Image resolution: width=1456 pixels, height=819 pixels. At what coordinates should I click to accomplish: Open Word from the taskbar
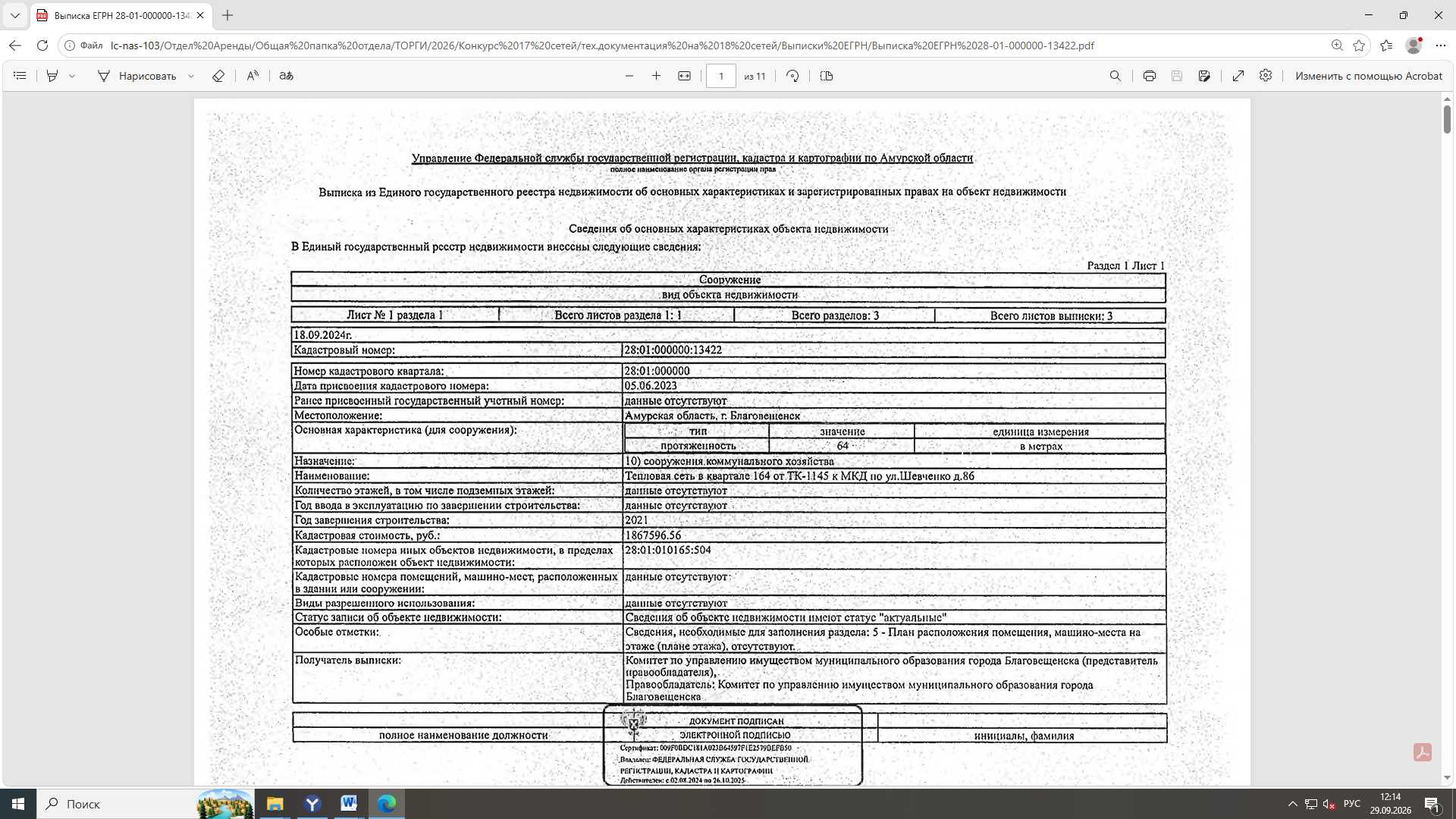tap(349, 804)
